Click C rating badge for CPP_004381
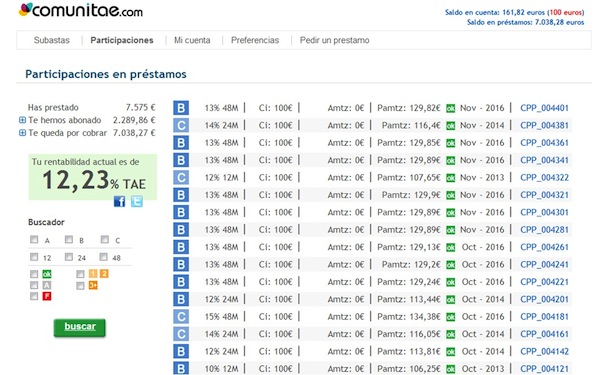The height and width of the screenshot is (375, 600). pyautogui.click(x=181, y=125)
